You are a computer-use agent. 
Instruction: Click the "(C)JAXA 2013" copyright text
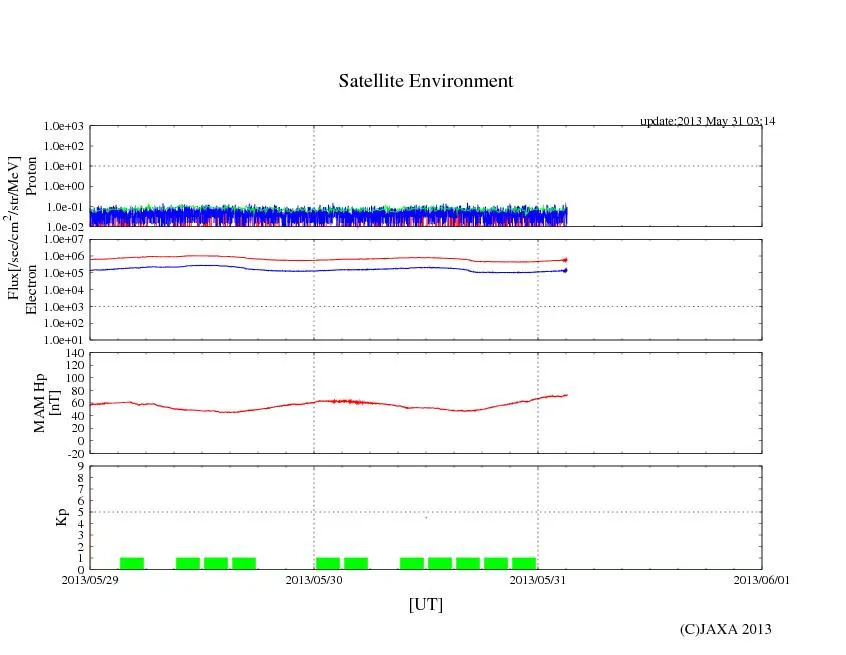pyautogui.click(x=726, y=630)
